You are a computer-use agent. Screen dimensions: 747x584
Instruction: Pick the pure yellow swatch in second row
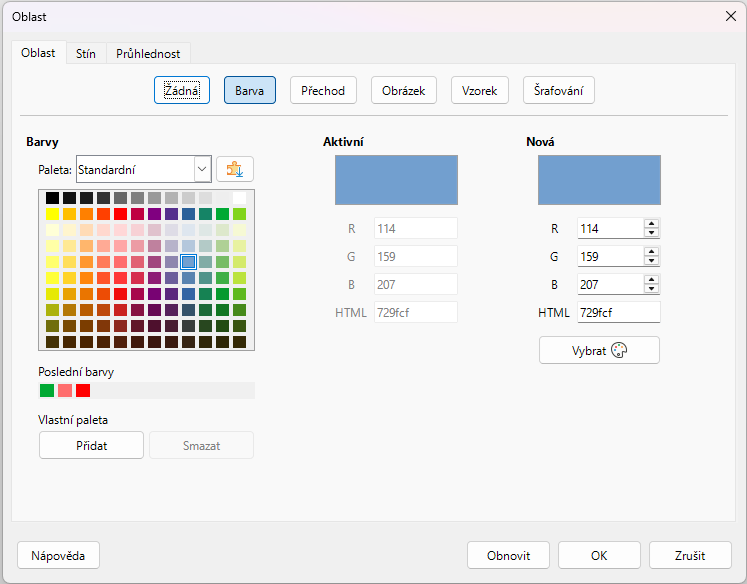tap(52, 214)
